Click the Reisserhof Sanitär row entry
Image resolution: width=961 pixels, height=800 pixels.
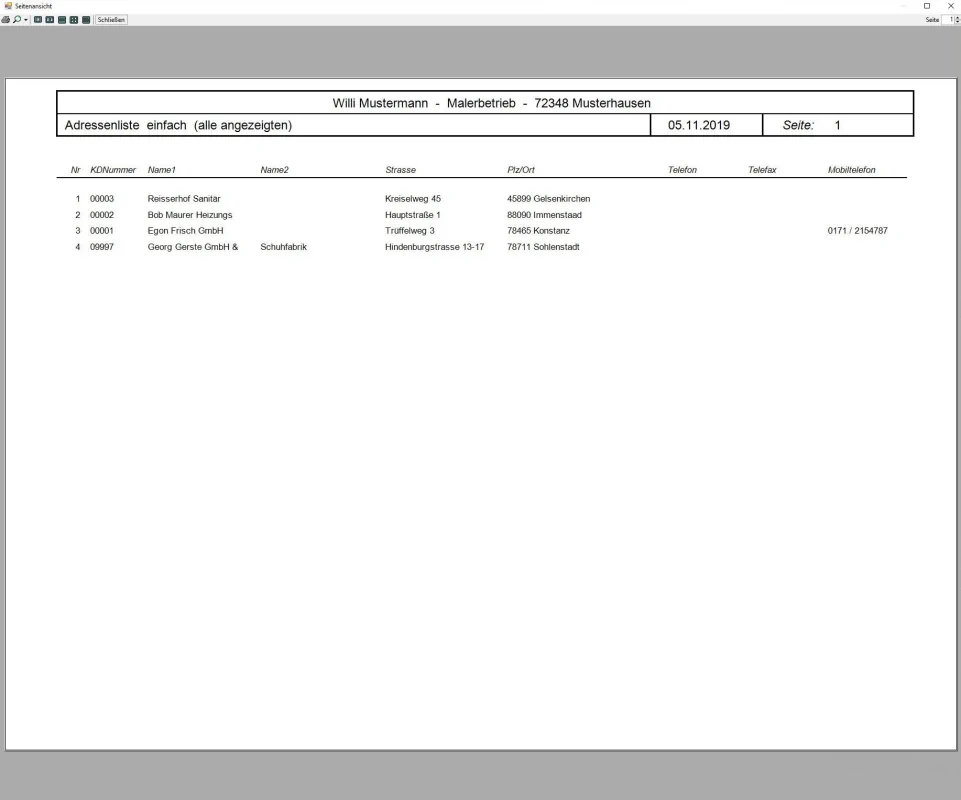[x=184, y=199]
